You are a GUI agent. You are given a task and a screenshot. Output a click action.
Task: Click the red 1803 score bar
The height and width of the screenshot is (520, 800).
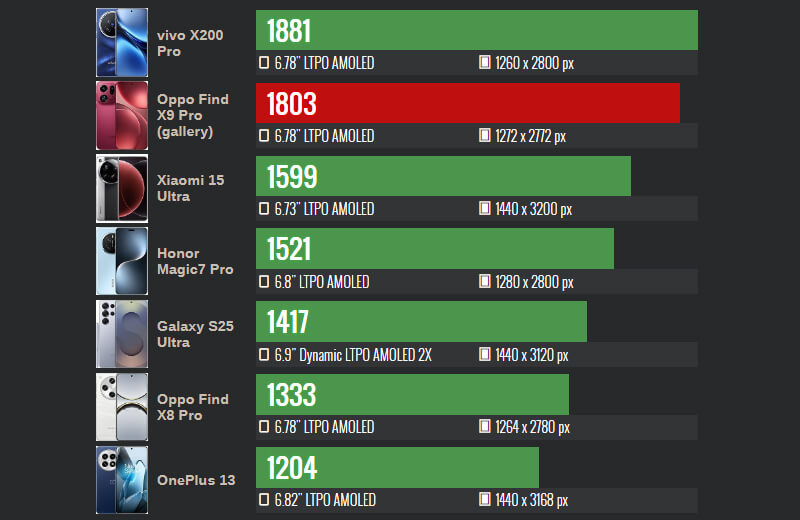pos(468,103)
